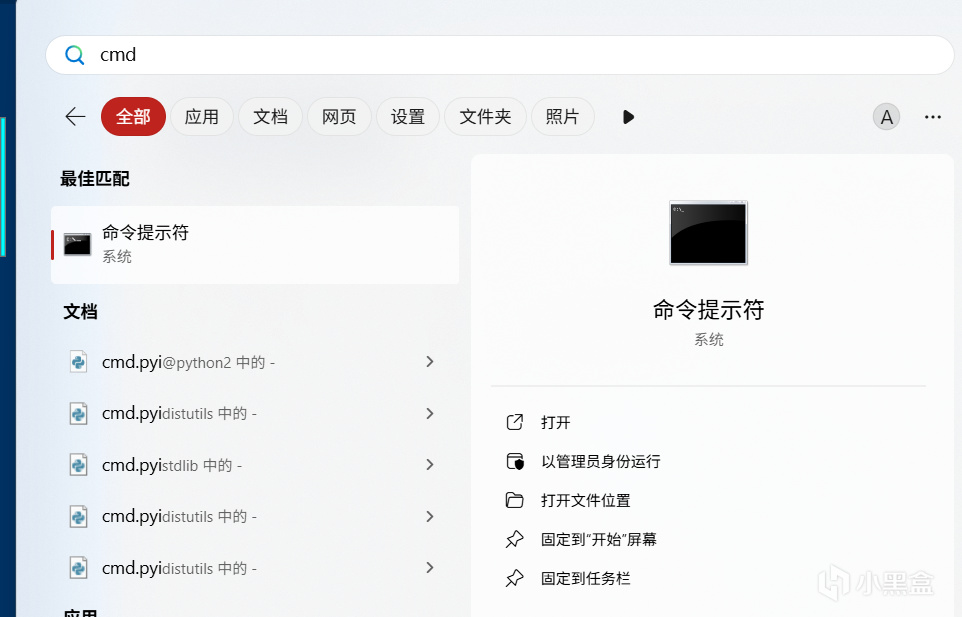Screen dimensions: 962x617
Task: Switch to the 应用 filter tab
Action: point(201,117)
